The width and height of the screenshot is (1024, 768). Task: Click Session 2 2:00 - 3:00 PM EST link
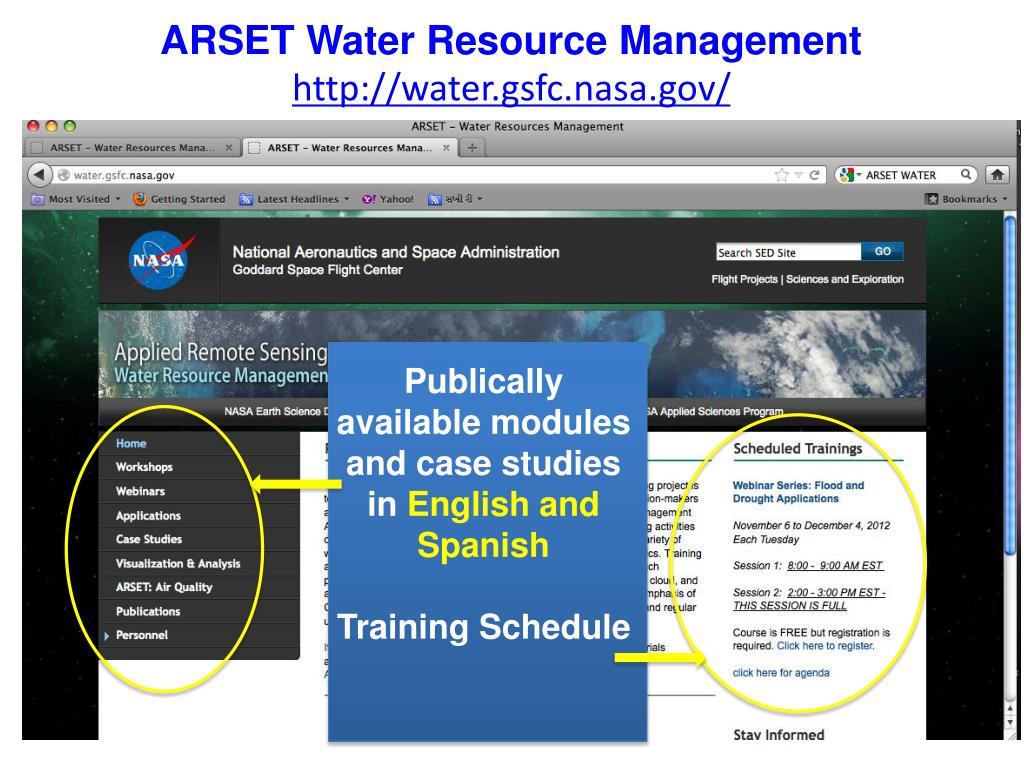coord(809,599)
